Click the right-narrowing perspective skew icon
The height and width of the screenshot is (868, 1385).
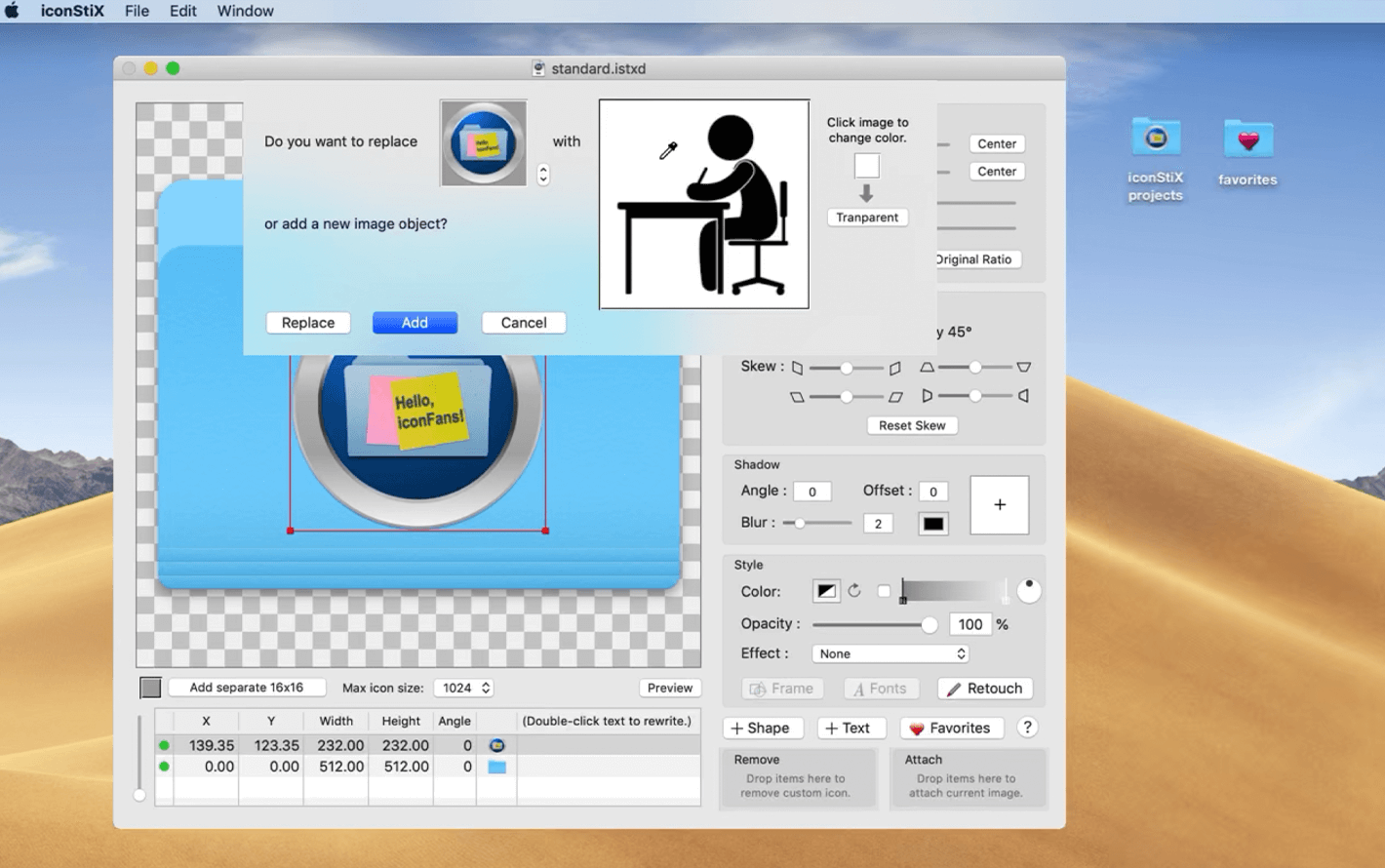pos(927,396)
